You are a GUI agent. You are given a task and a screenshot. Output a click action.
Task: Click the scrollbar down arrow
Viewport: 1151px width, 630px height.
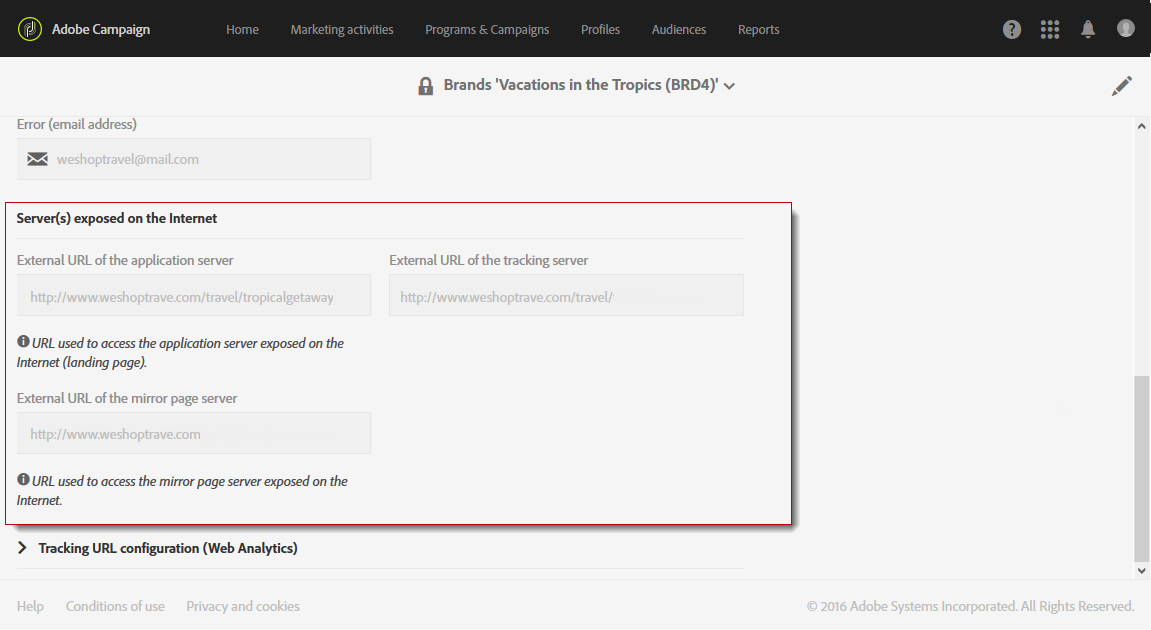(1141, 571)
